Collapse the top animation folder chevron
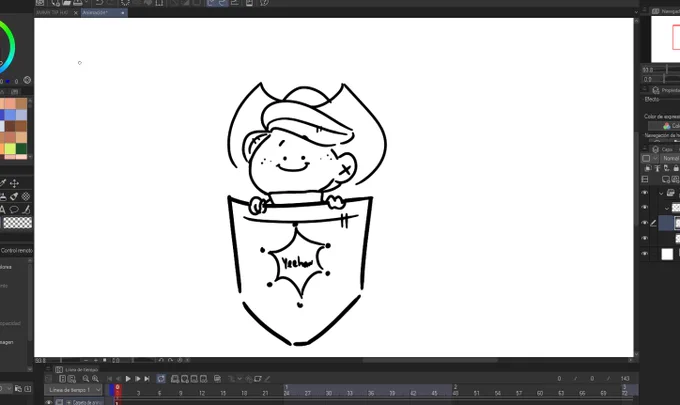 click(661, 193)
